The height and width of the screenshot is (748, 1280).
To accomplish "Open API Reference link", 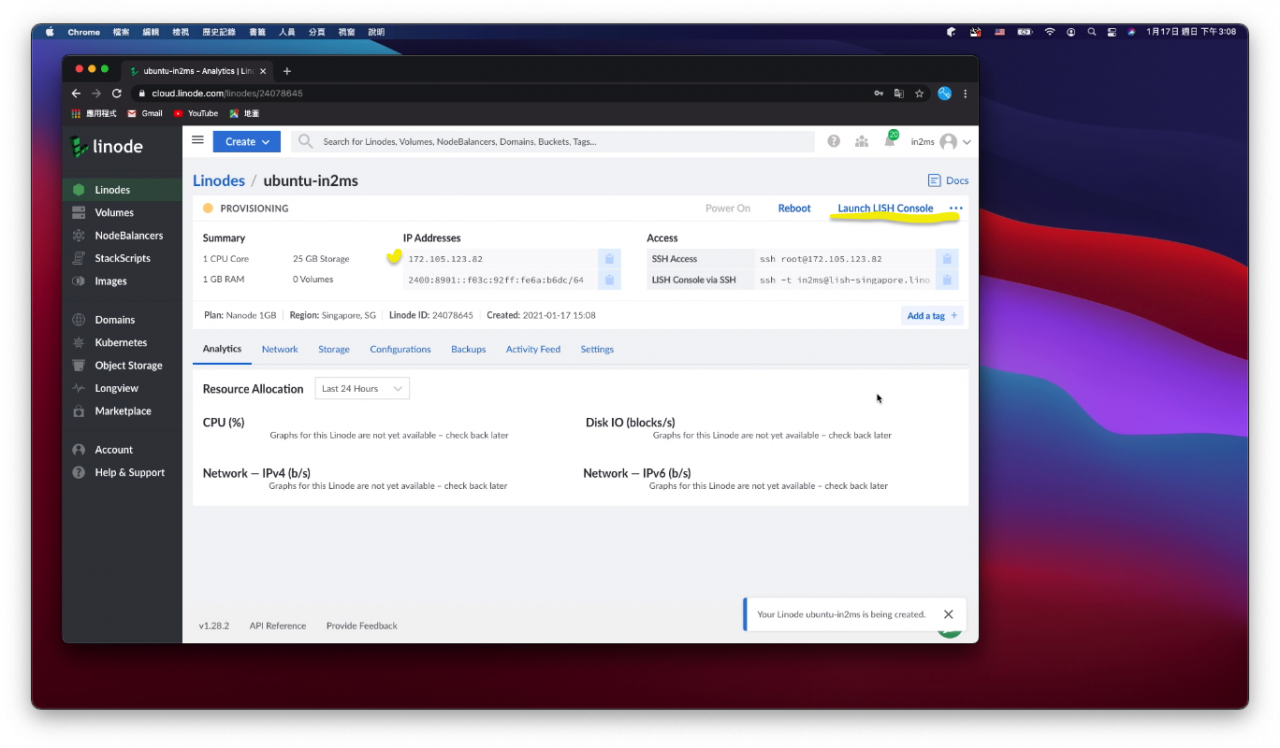I will coord(278,626).
